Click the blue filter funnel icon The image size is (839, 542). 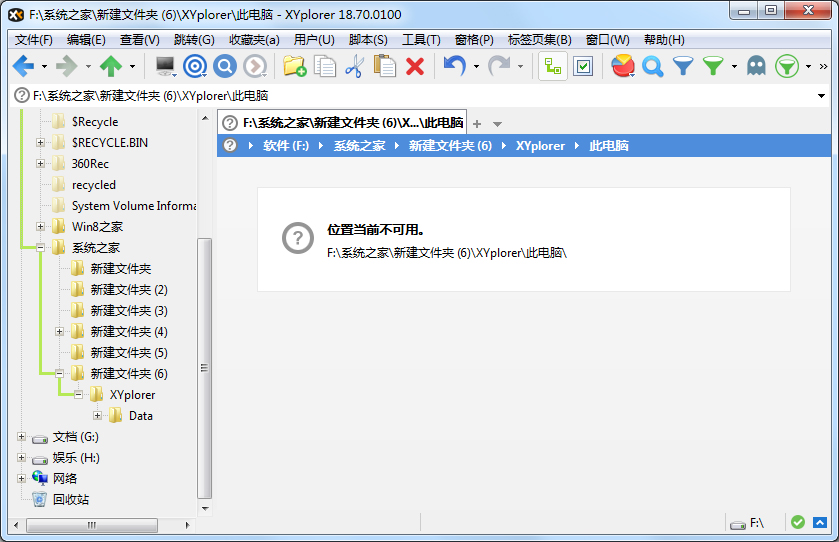[x=683, y=66]
